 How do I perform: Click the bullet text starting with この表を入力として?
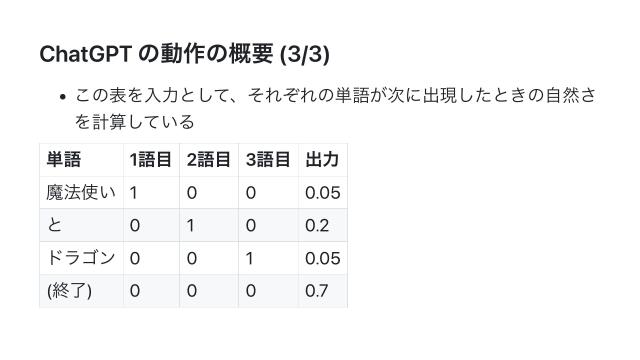[335, 108]
